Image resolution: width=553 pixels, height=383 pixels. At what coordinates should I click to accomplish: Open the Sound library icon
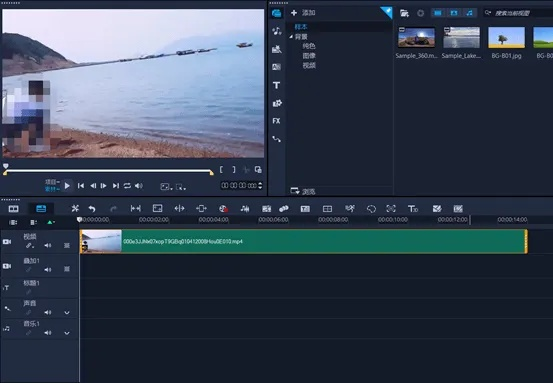[x=277, y=31]
